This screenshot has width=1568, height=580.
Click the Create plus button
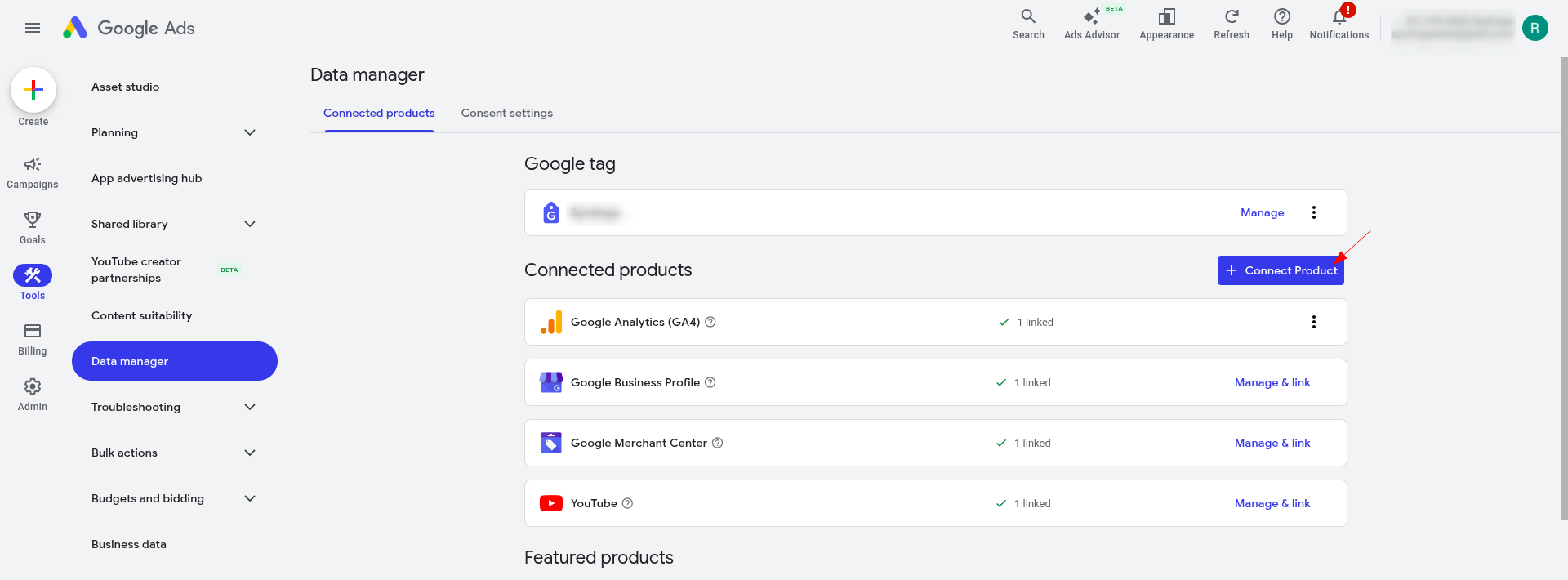tap(33, 89)
